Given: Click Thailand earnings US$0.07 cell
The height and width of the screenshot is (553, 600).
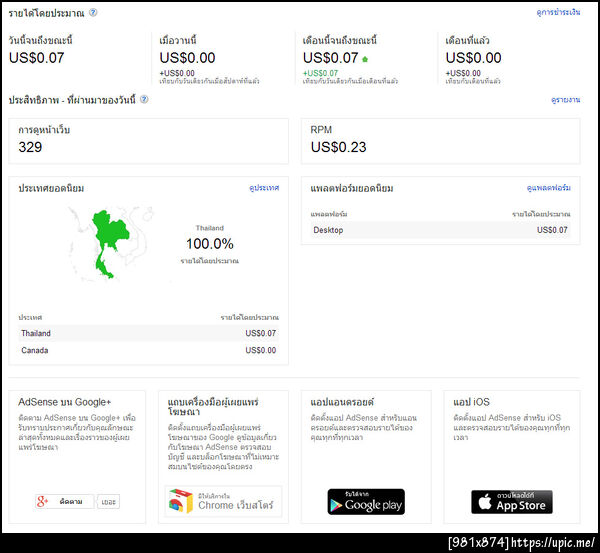Looking at the screenshot, I should pyautogui.click(x=261, y=333).
